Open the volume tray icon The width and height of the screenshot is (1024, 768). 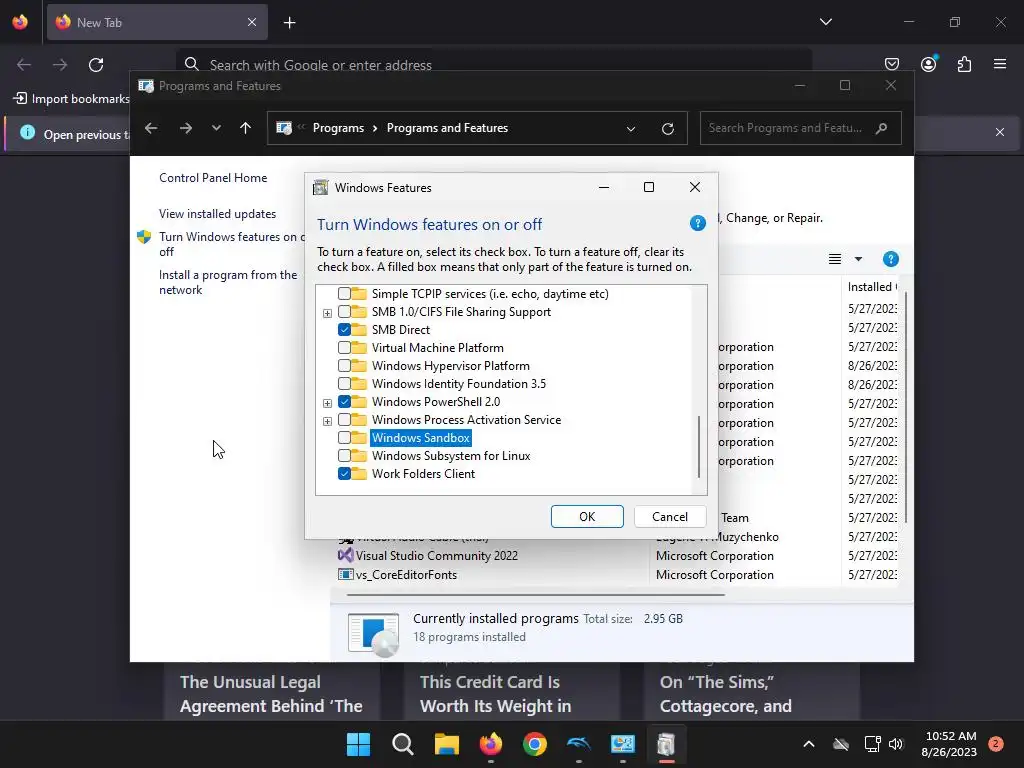(x=896, y=744)
